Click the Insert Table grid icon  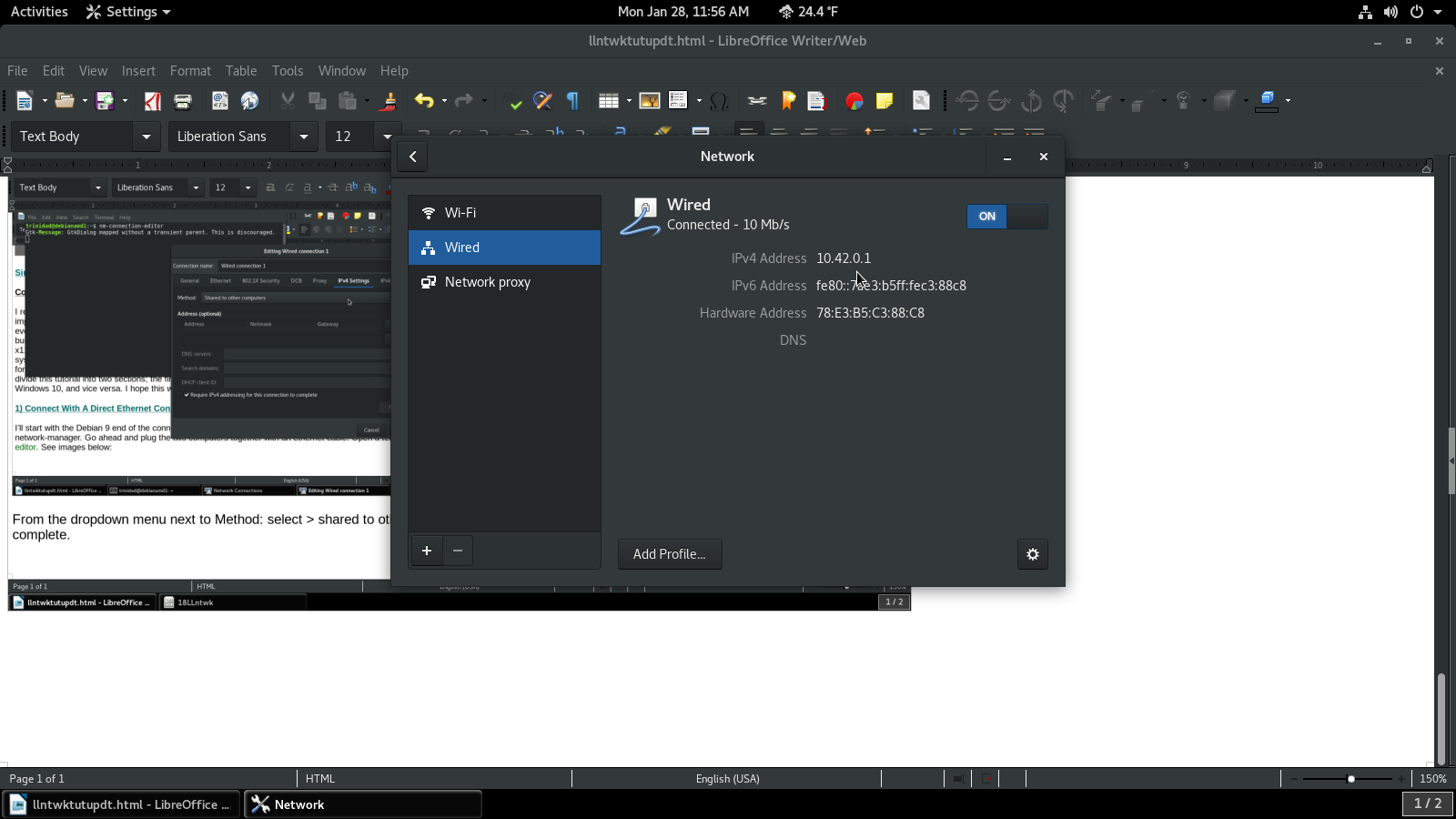pyautogui.click(x=609, y=101)
